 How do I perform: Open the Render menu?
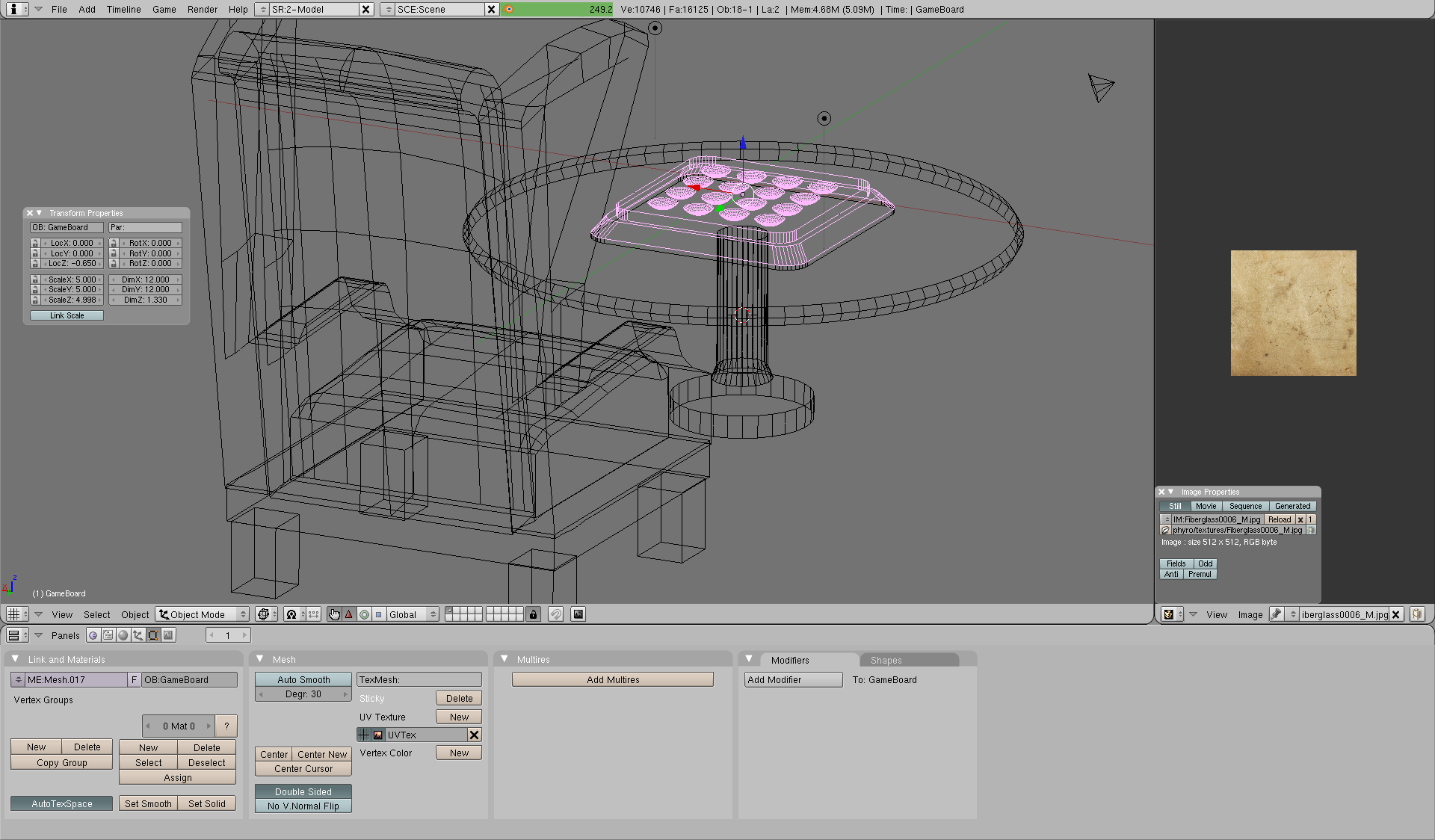(x=202, y=10)
